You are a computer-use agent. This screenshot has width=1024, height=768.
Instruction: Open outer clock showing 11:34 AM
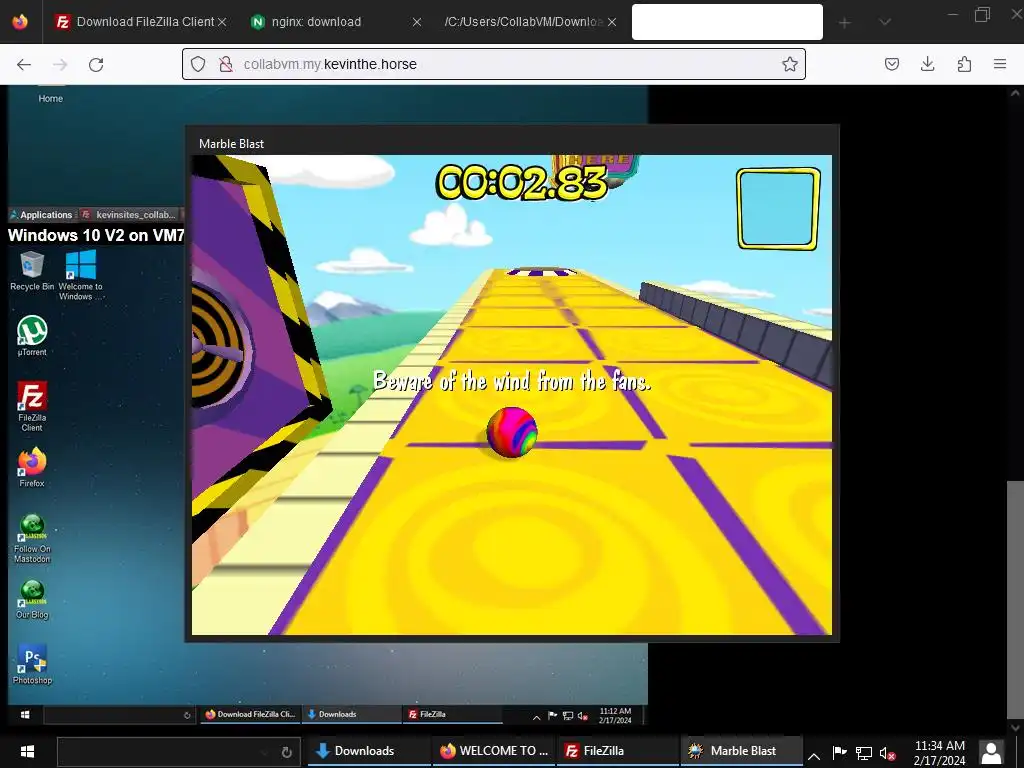tap(939, 752)
